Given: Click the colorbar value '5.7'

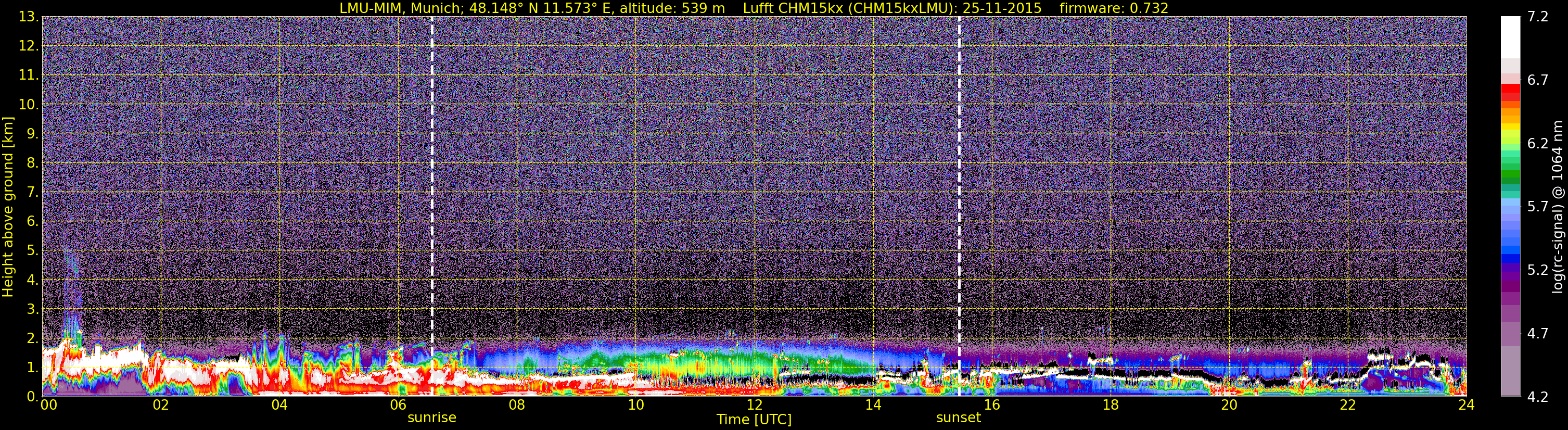Looking at the screenshot, I should coord(1538,207).
